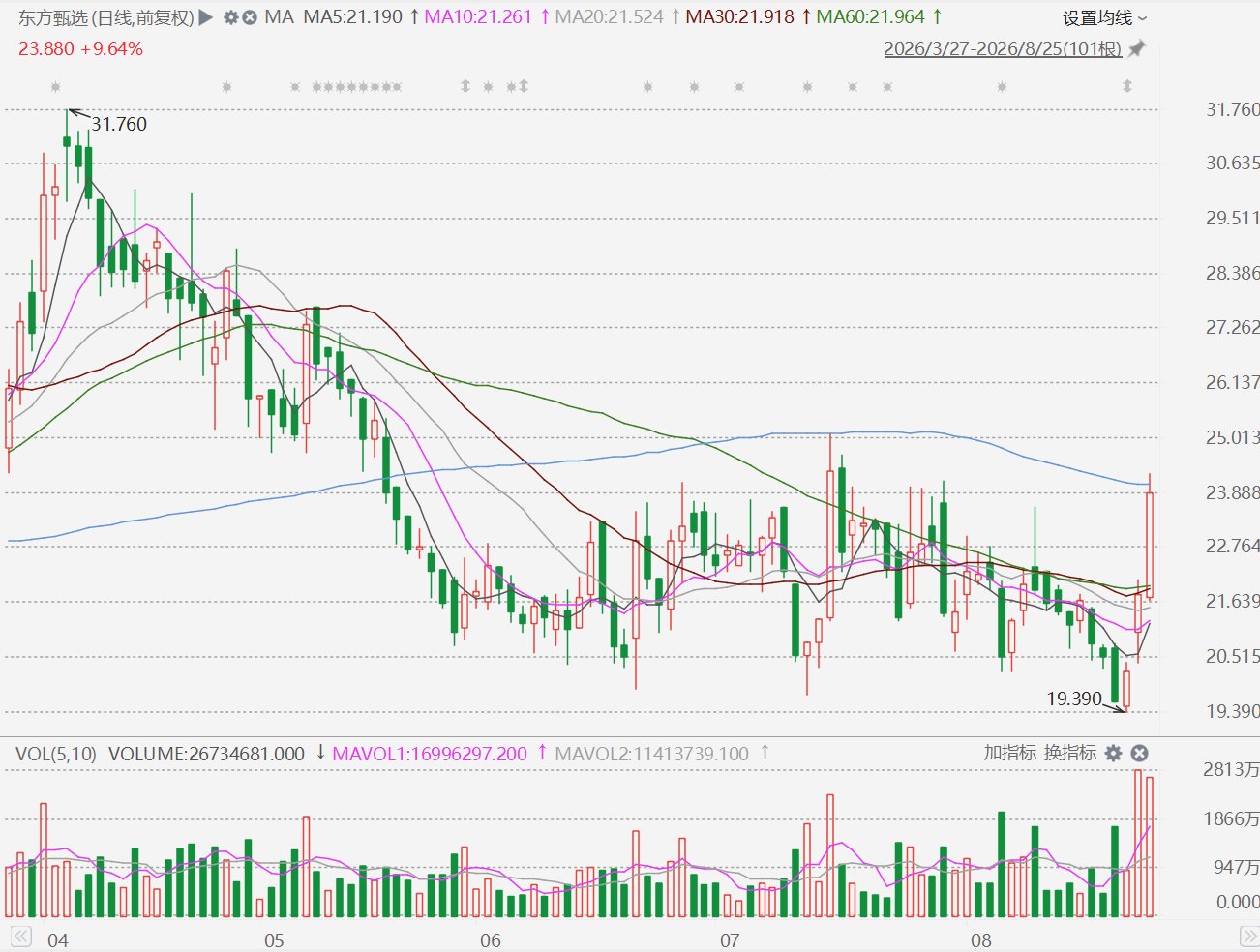Toggle the MA5 moving average line
The image size is (1260, 952).
[352, 17]
